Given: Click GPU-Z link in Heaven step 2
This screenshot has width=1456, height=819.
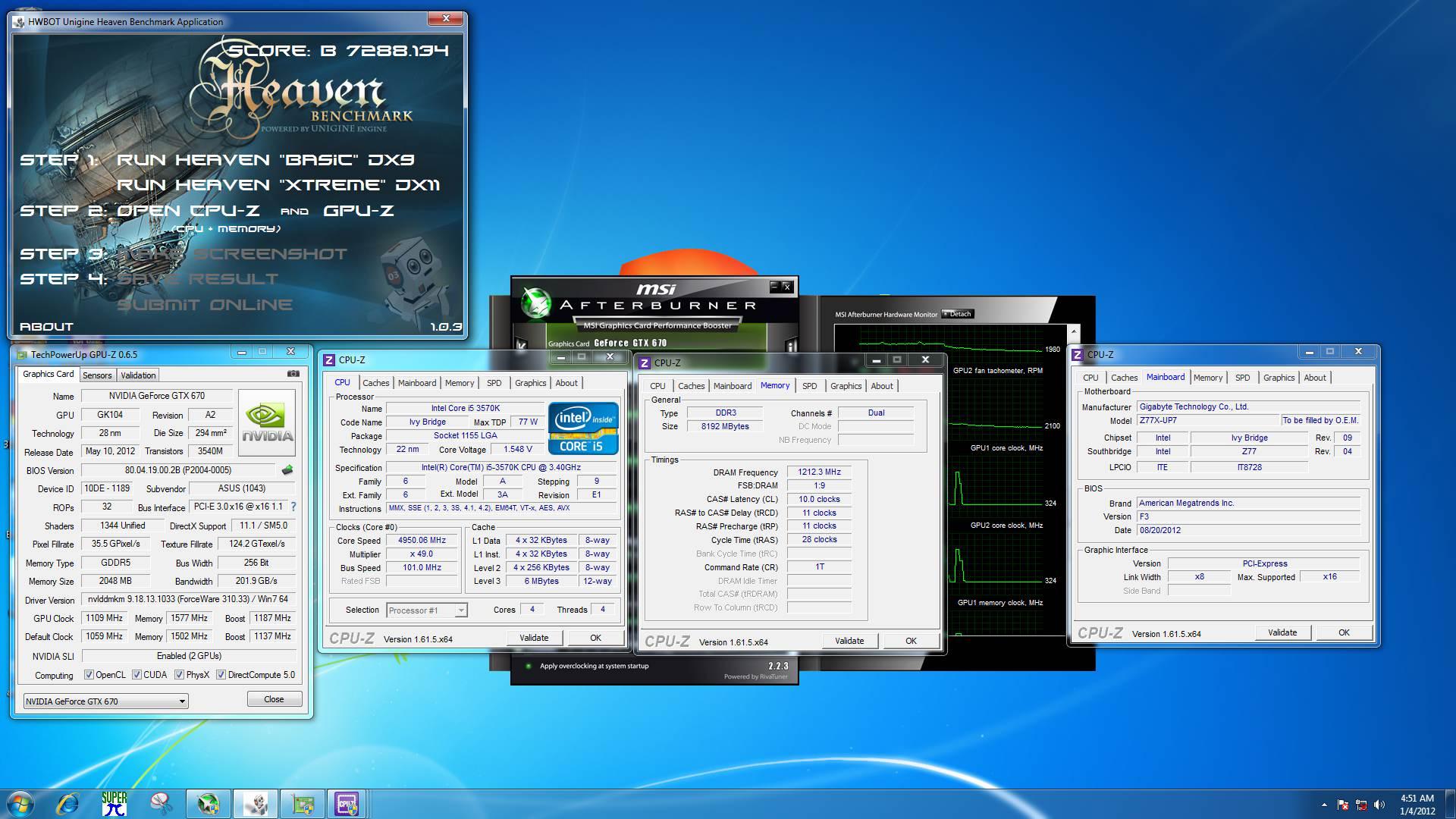Looking at the screenshot, I should tap(359, 211).
